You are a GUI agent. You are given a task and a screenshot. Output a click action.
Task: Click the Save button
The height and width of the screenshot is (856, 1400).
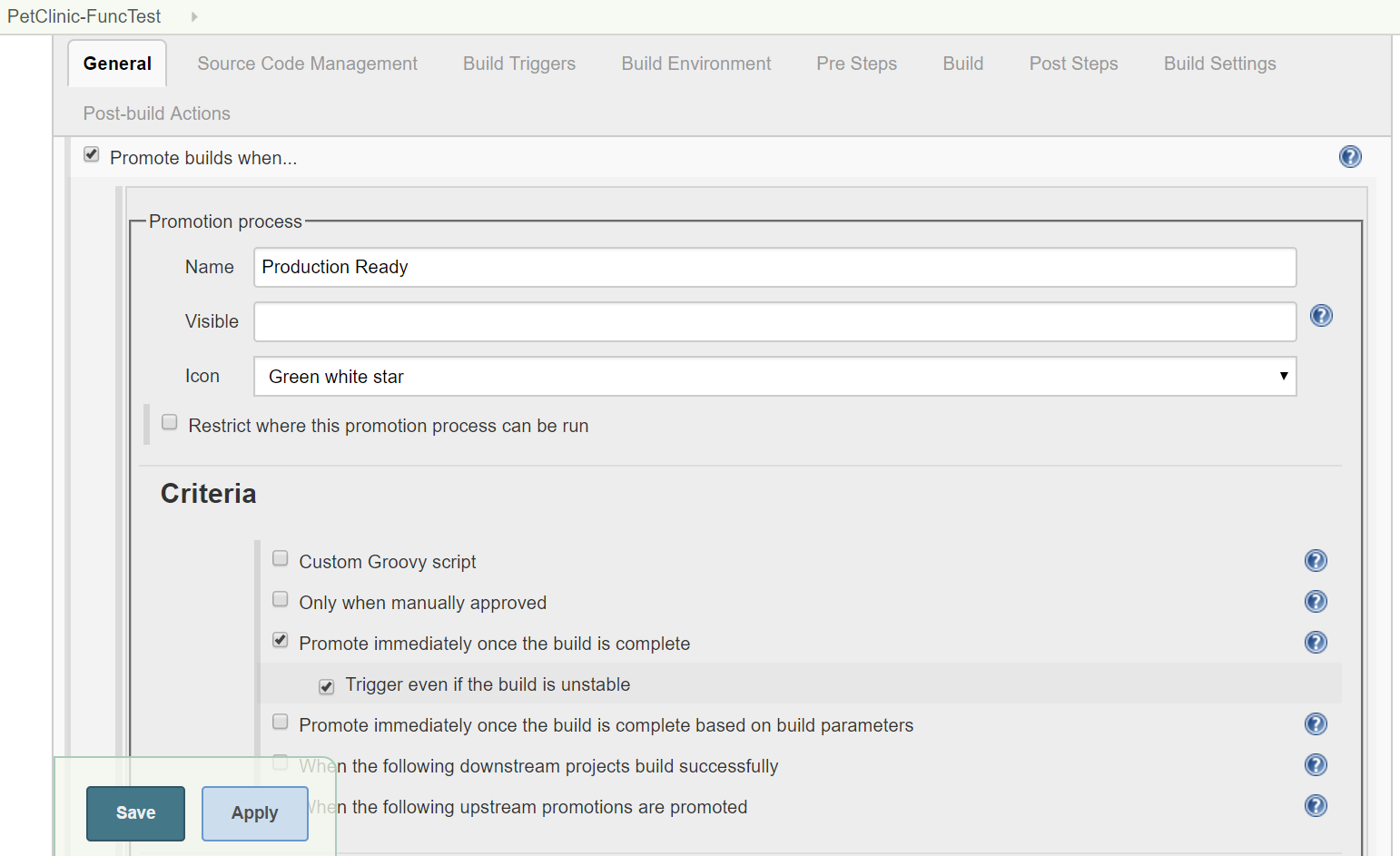click(x=136, y=813)
